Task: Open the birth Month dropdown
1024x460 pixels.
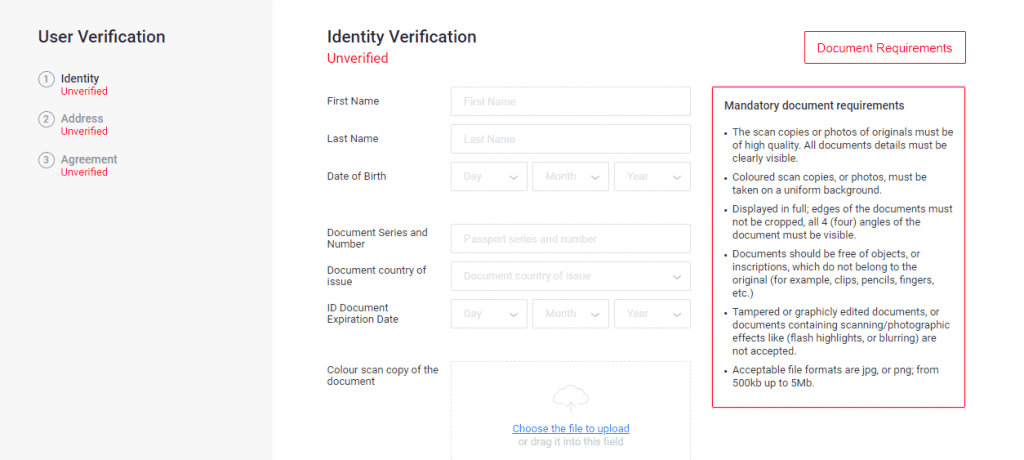Action: click(x=570, y=177)
